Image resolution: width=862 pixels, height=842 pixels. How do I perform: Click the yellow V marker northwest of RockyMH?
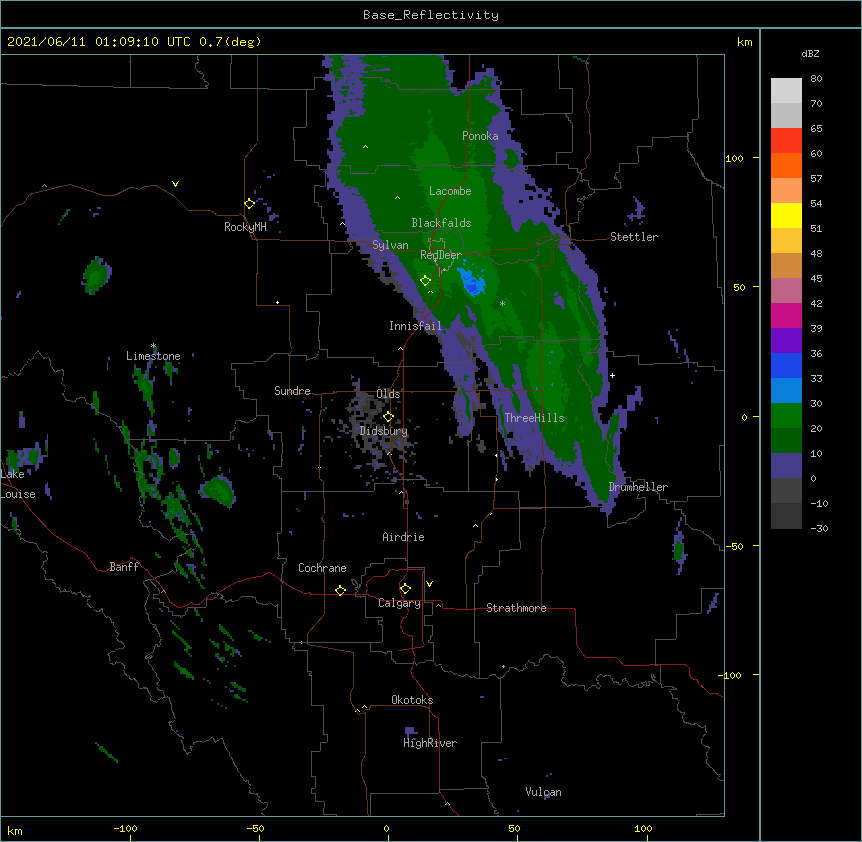click(175, 184)
